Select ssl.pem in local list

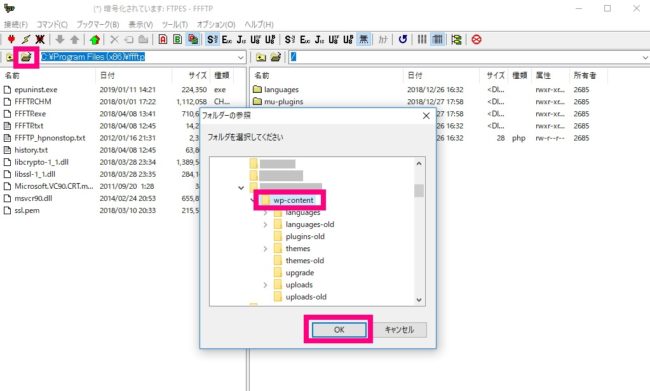(x=27, y=211)
